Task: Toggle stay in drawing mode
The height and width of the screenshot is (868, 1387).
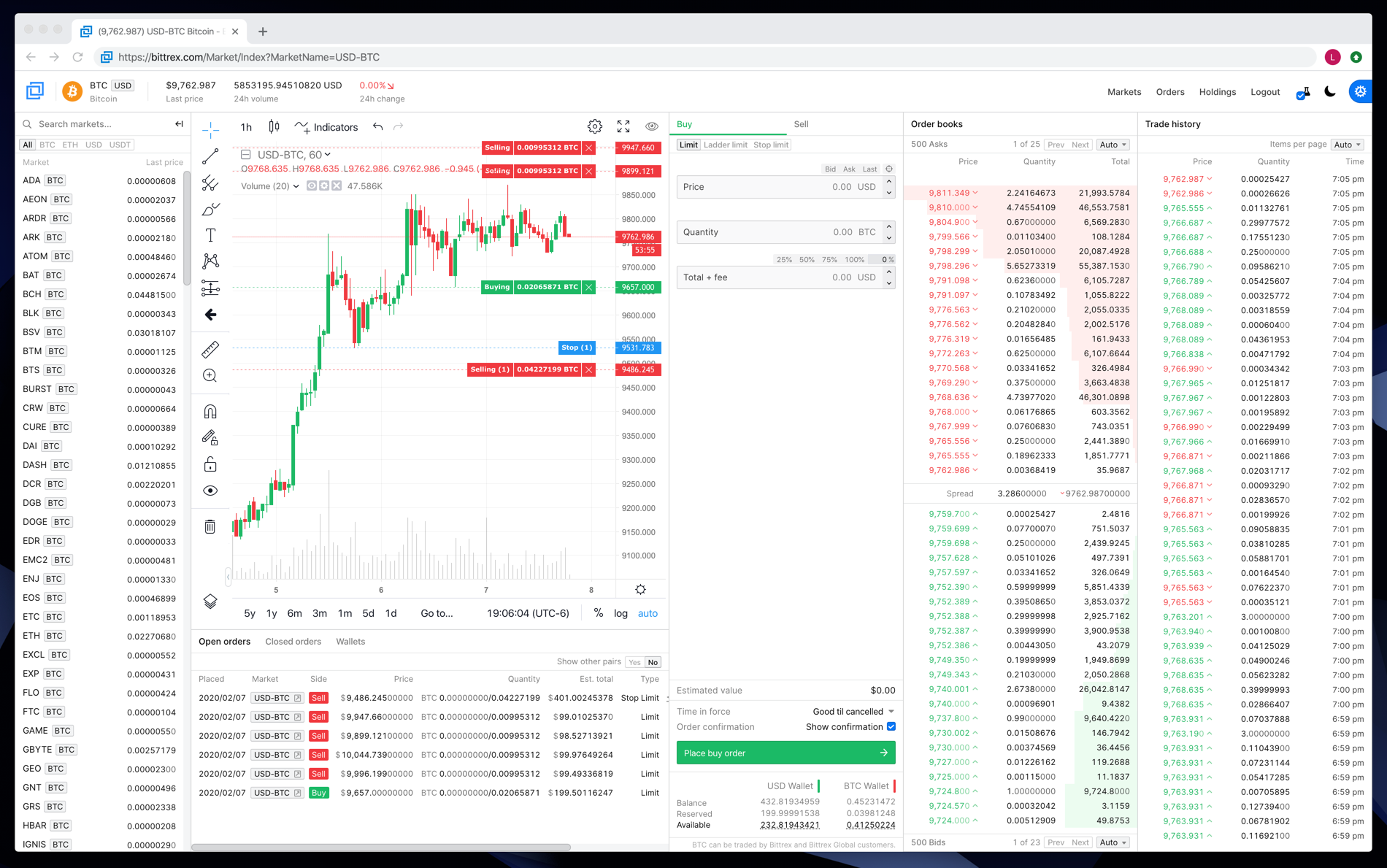Action: [210, 438]
